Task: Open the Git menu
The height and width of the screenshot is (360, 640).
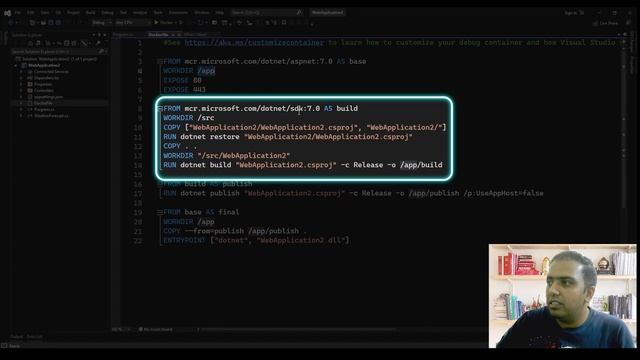Action: pyautogui.click(x=58, y=13)
